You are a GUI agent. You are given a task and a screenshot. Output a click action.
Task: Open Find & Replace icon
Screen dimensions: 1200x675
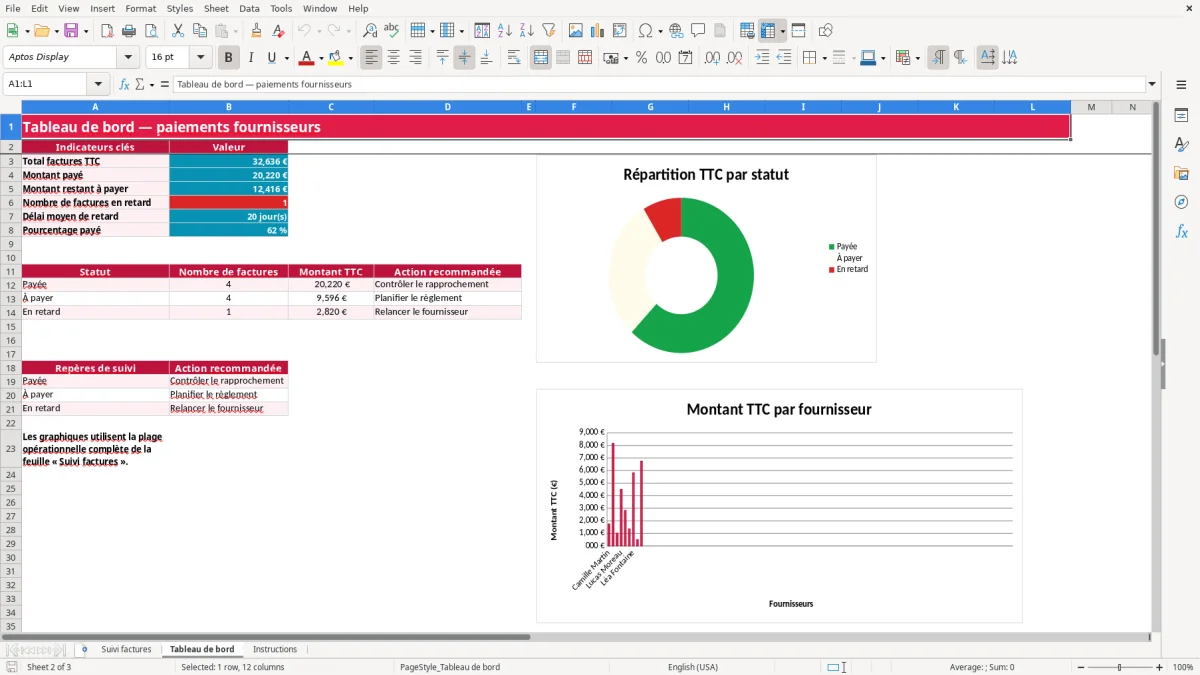(x=370, y=31)
